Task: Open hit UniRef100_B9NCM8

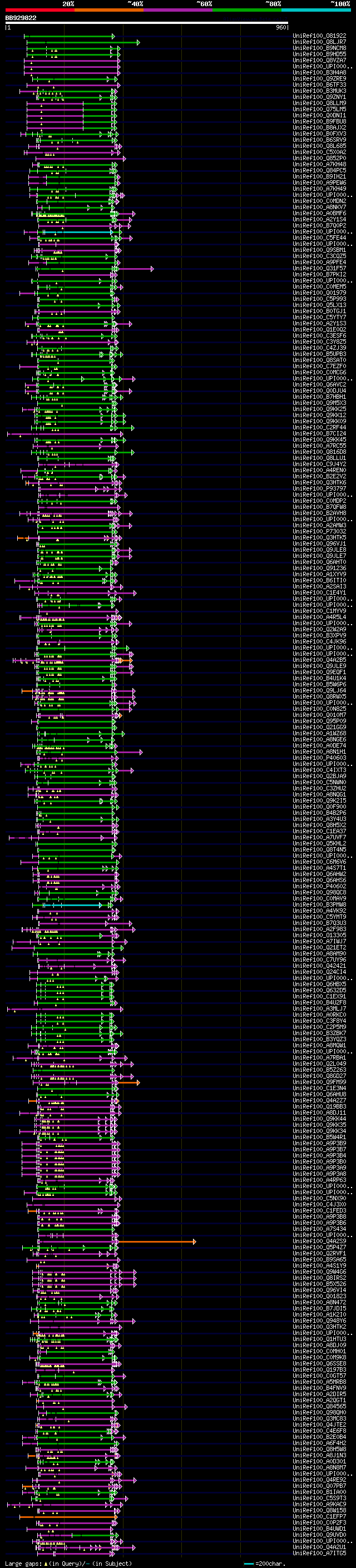Action: [x=319, y=48]
